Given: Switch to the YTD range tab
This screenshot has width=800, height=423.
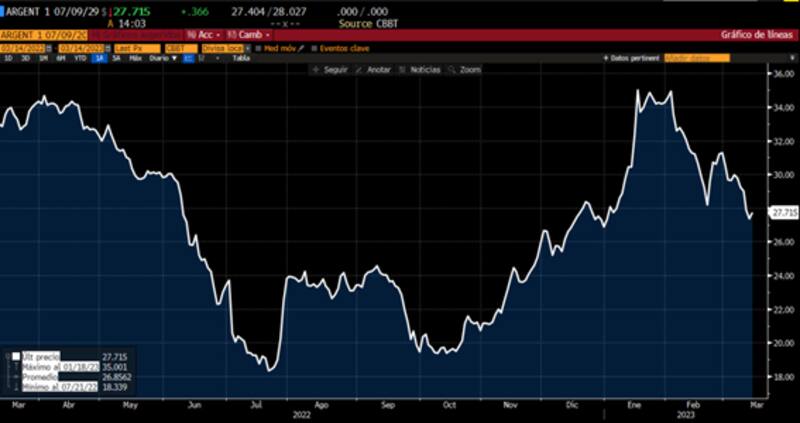Looking at the screenshot, I should [x=81, y=58].
